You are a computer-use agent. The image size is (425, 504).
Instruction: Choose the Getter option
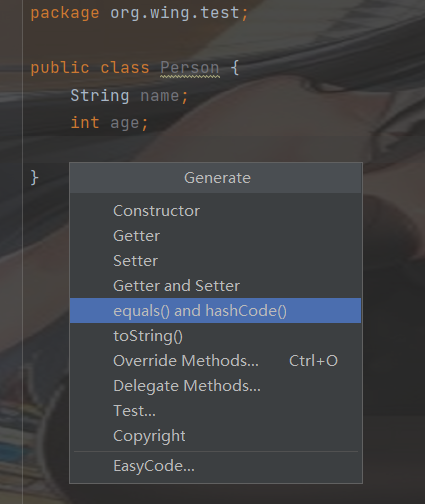pyautogui.click(x=215, y=236)
